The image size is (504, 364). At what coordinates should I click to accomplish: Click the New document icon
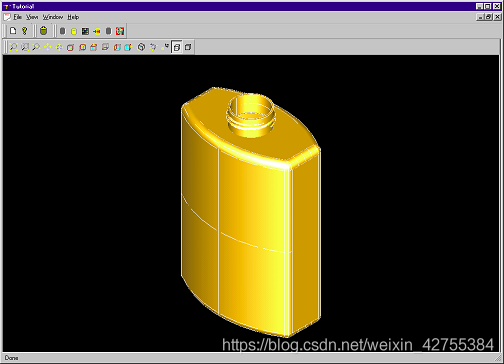[13, 31]
